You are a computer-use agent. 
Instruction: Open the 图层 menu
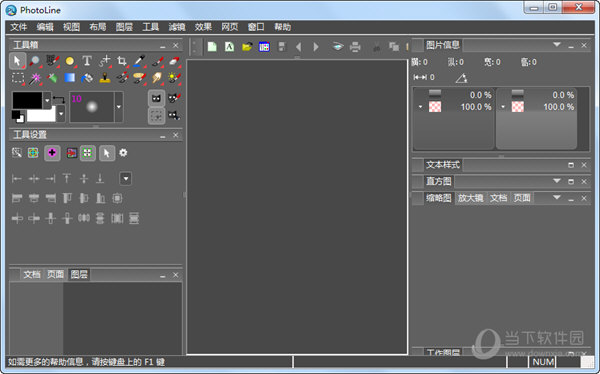click(x=124, y=27)
